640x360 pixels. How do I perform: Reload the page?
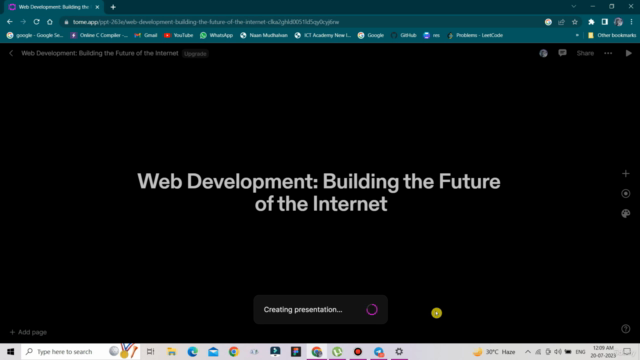[36, 22]
